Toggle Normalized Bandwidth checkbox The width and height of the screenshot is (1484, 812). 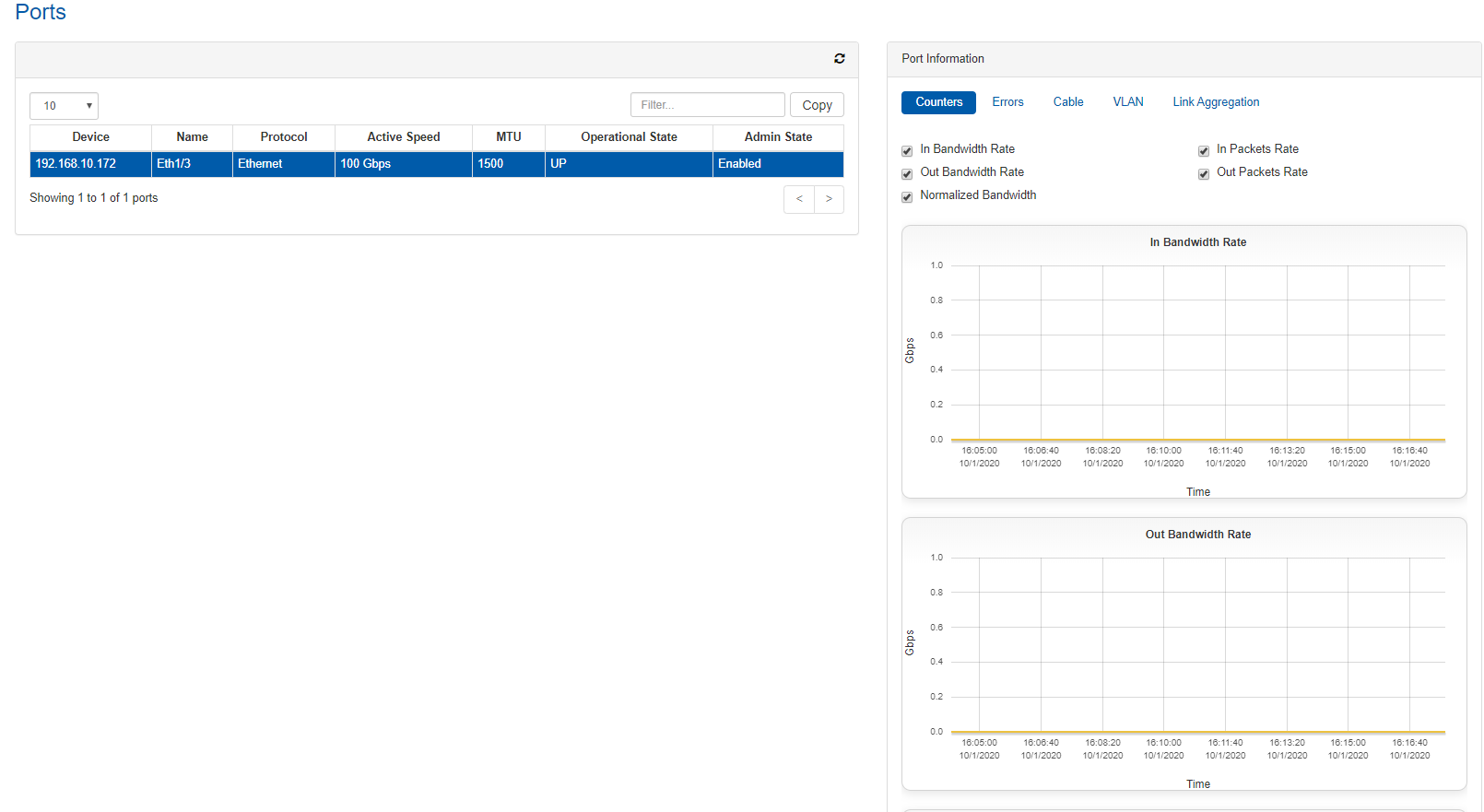point(907,196)
